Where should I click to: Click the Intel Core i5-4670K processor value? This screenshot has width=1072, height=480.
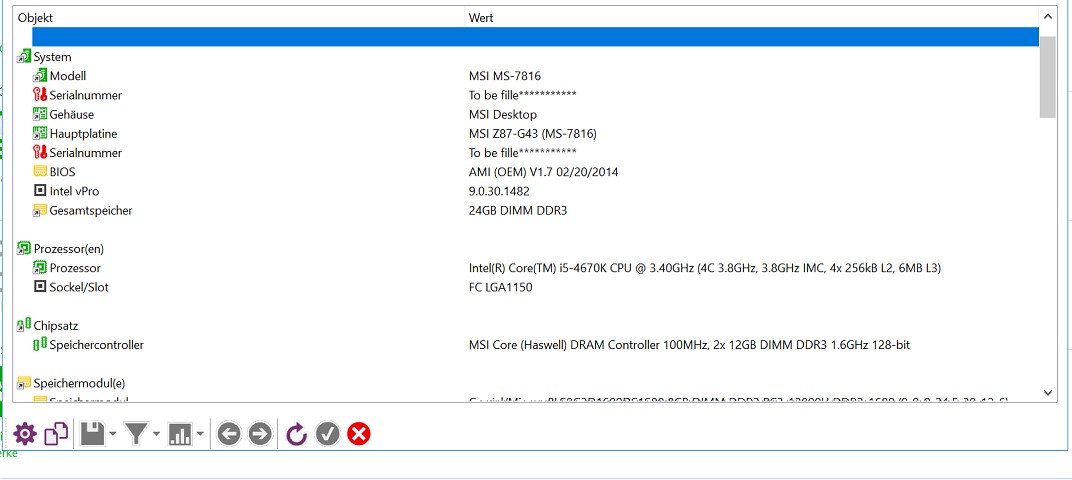click(705, 268)
